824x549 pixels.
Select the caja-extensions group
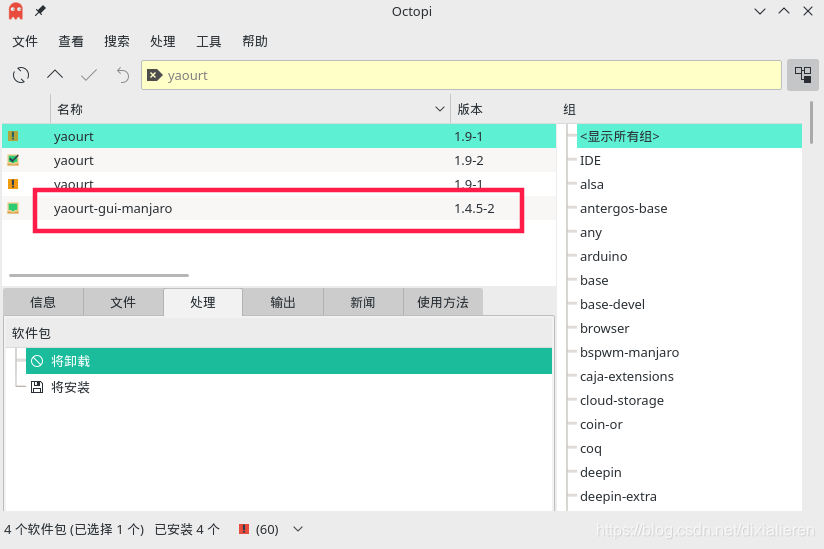coord(626,377)
